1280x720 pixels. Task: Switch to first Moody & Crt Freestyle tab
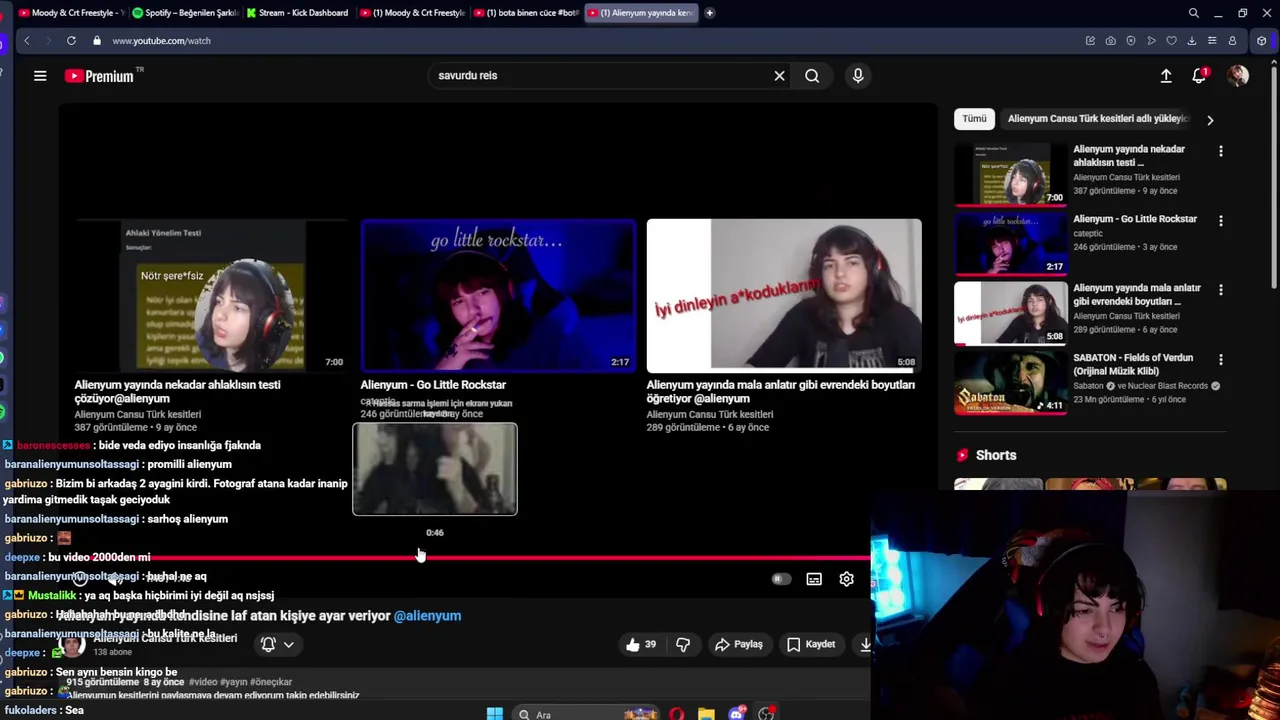(x=71, y=13)
